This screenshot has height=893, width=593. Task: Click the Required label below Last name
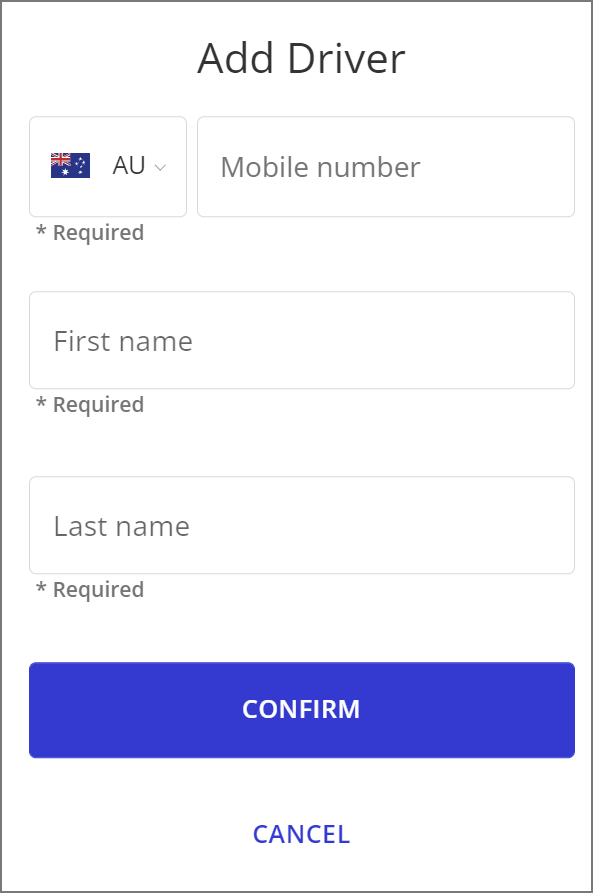(x=85, y=589)
